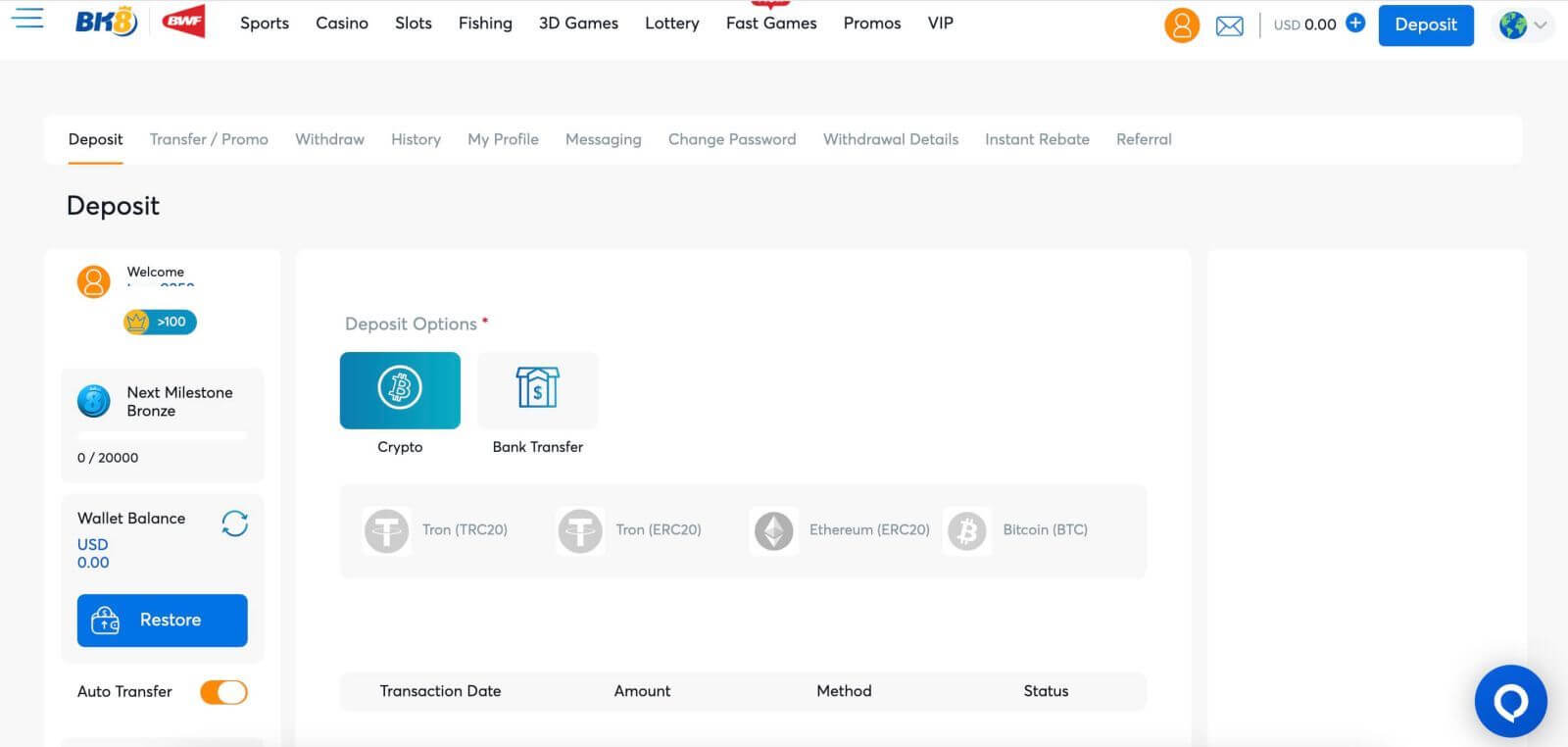This screenshot has width=1568, height=747.
Task: Click the BK8 logo
Action: click(x=106, y=23)
